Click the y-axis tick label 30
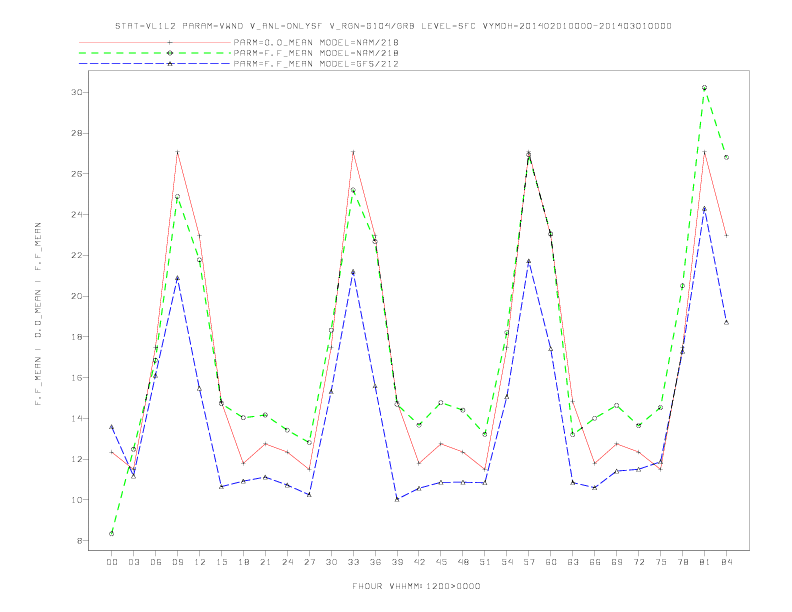 tap(77, 92)
